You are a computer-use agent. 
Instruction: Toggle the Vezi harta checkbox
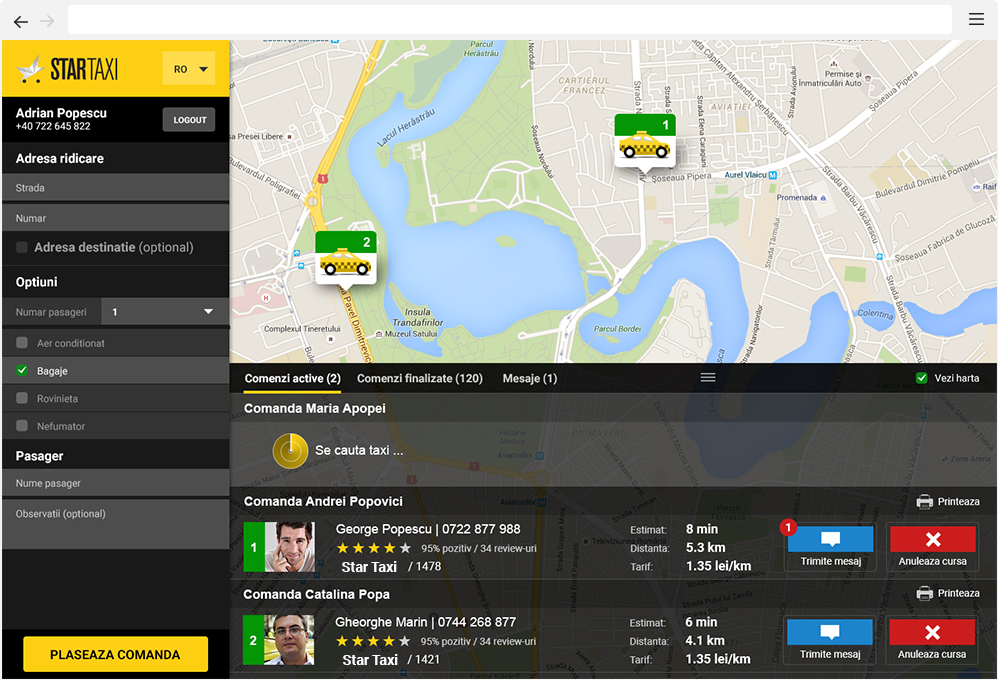click(922, 378)
